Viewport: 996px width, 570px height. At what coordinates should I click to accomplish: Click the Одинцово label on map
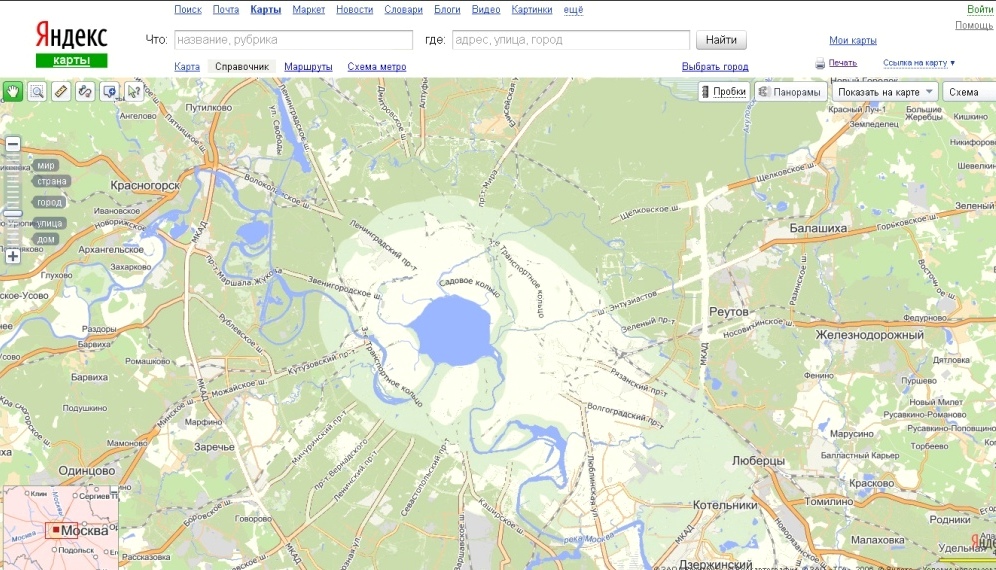click(x=87, y=471)
